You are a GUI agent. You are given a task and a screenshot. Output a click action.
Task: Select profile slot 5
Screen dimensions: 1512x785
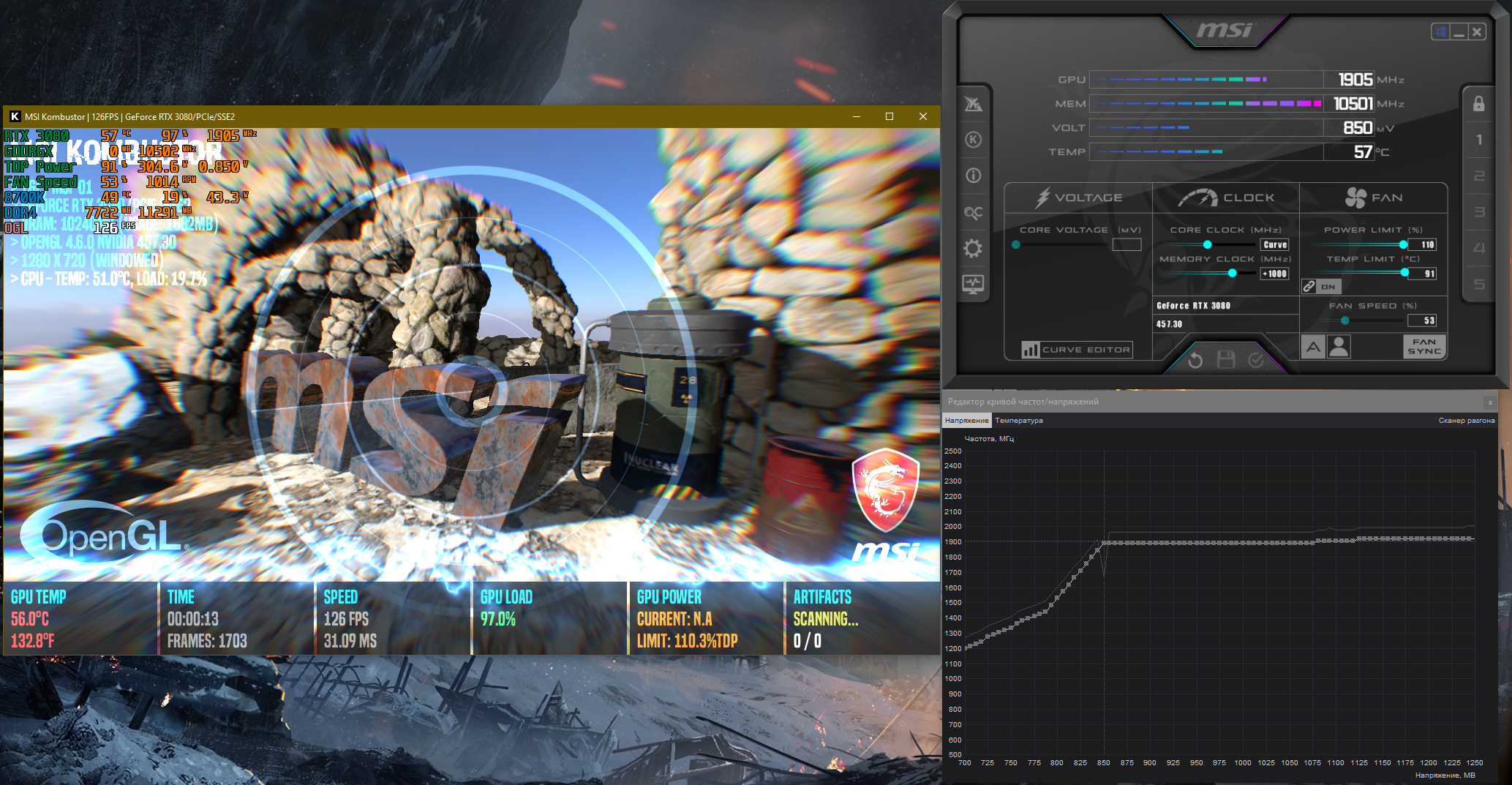pyautogui.click(x=1478, y=284)
